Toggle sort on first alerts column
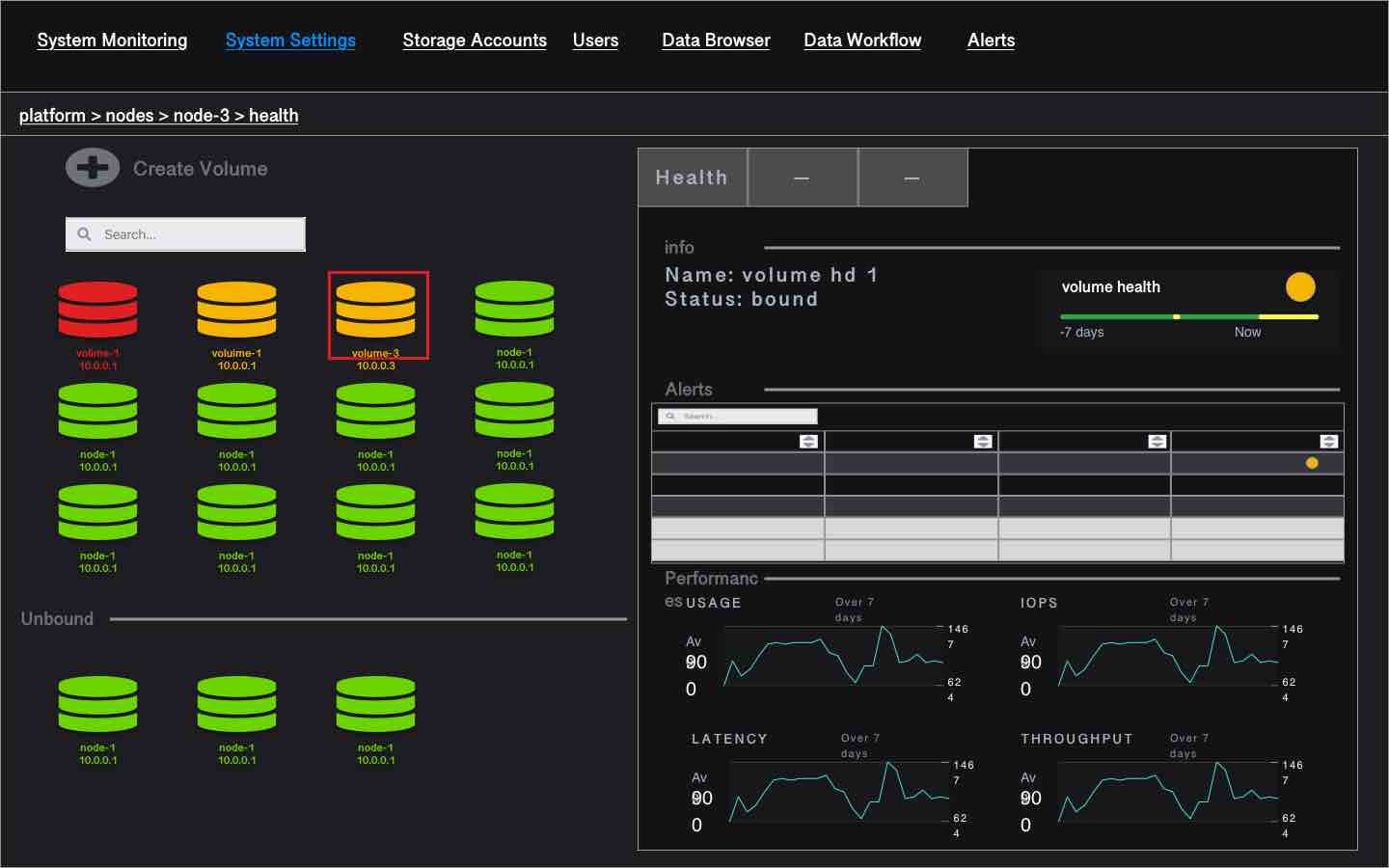Screen dimensions: 1389x868 coord(808,441)
